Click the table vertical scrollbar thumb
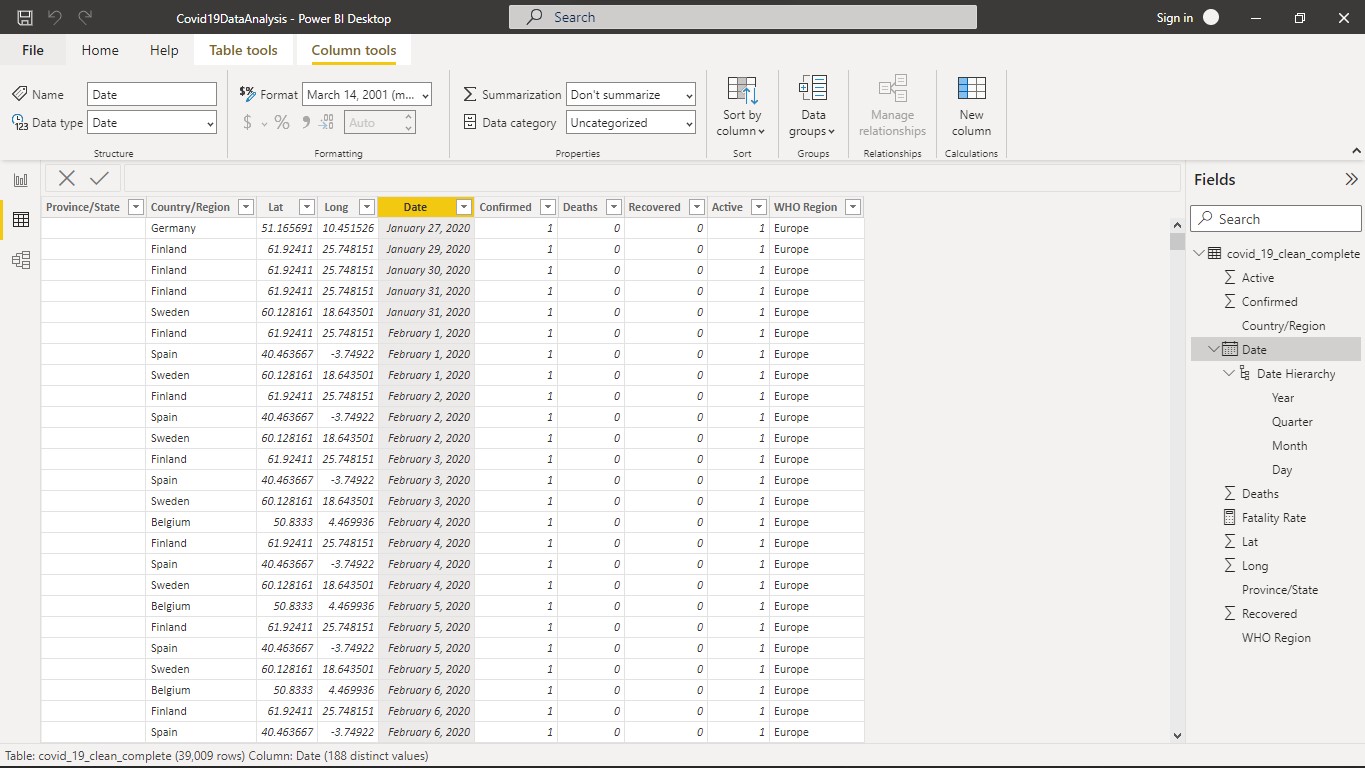The image size is (1365, 768). (x=1177, y=242)
